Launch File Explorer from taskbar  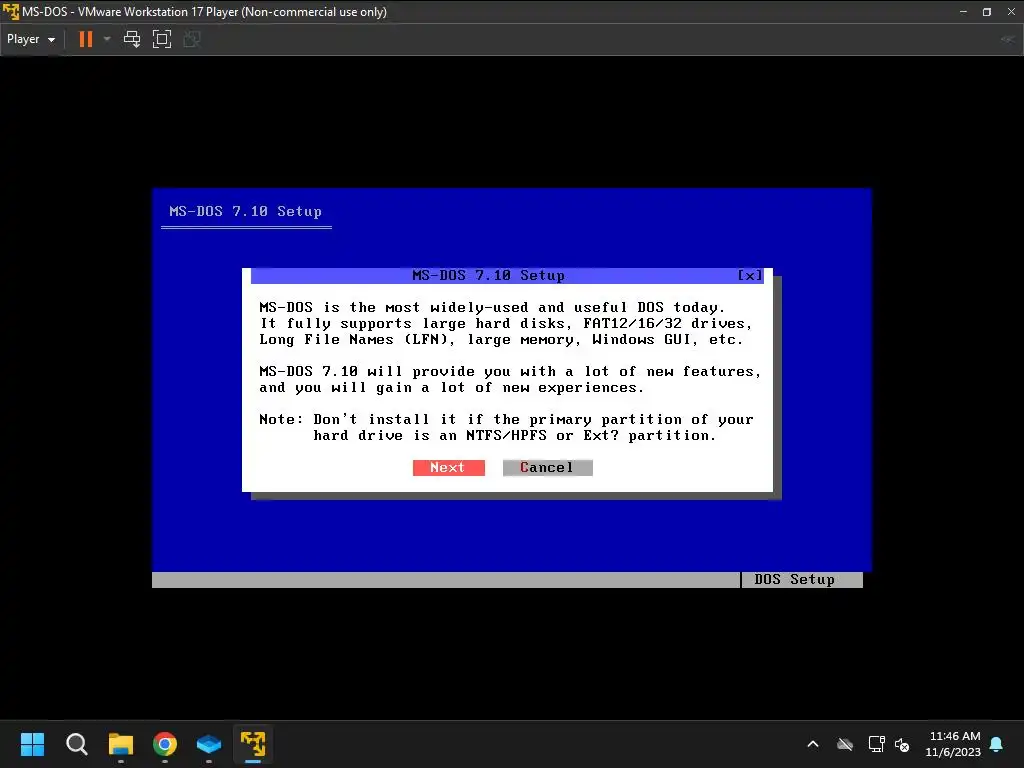121,744
